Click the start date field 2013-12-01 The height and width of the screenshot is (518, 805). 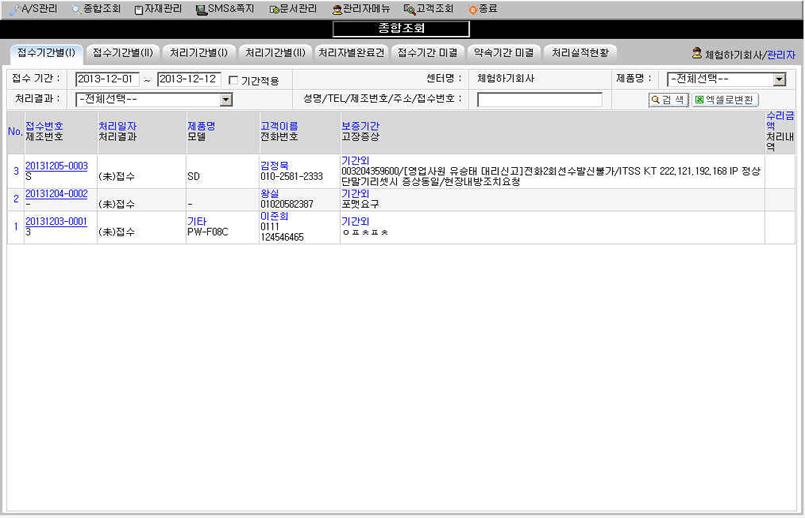108,79
